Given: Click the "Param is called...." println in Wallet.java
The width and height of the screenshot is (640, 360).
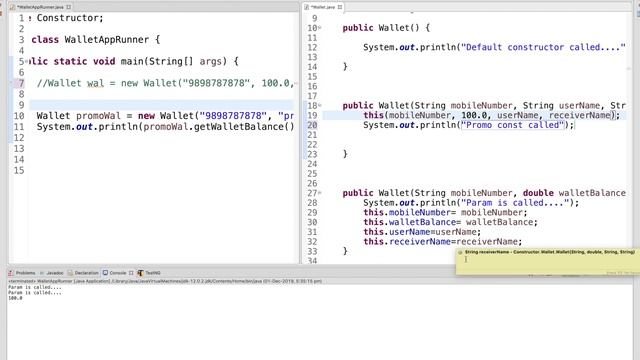Looking at the screenshot, I should (471, 203).
